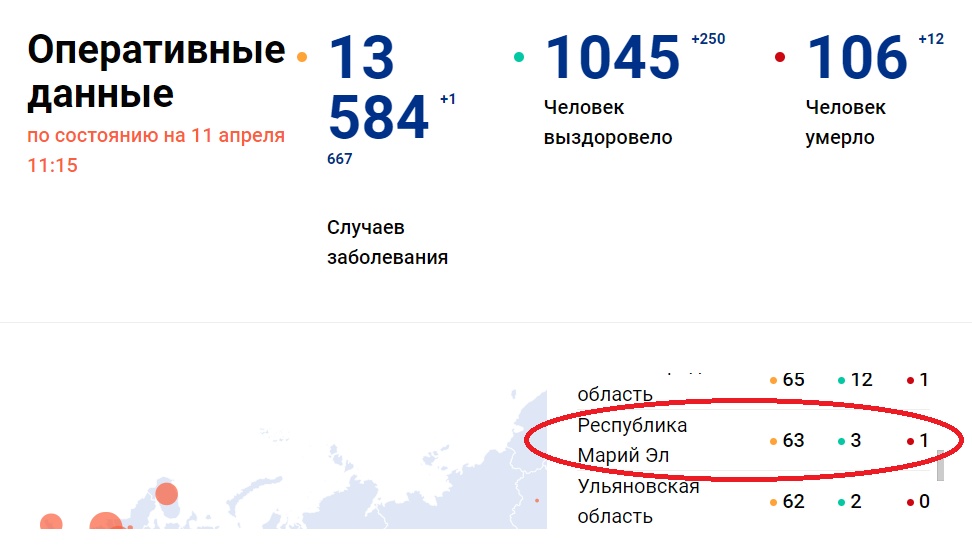Click the Оперативные данные heading

(156, 71)
